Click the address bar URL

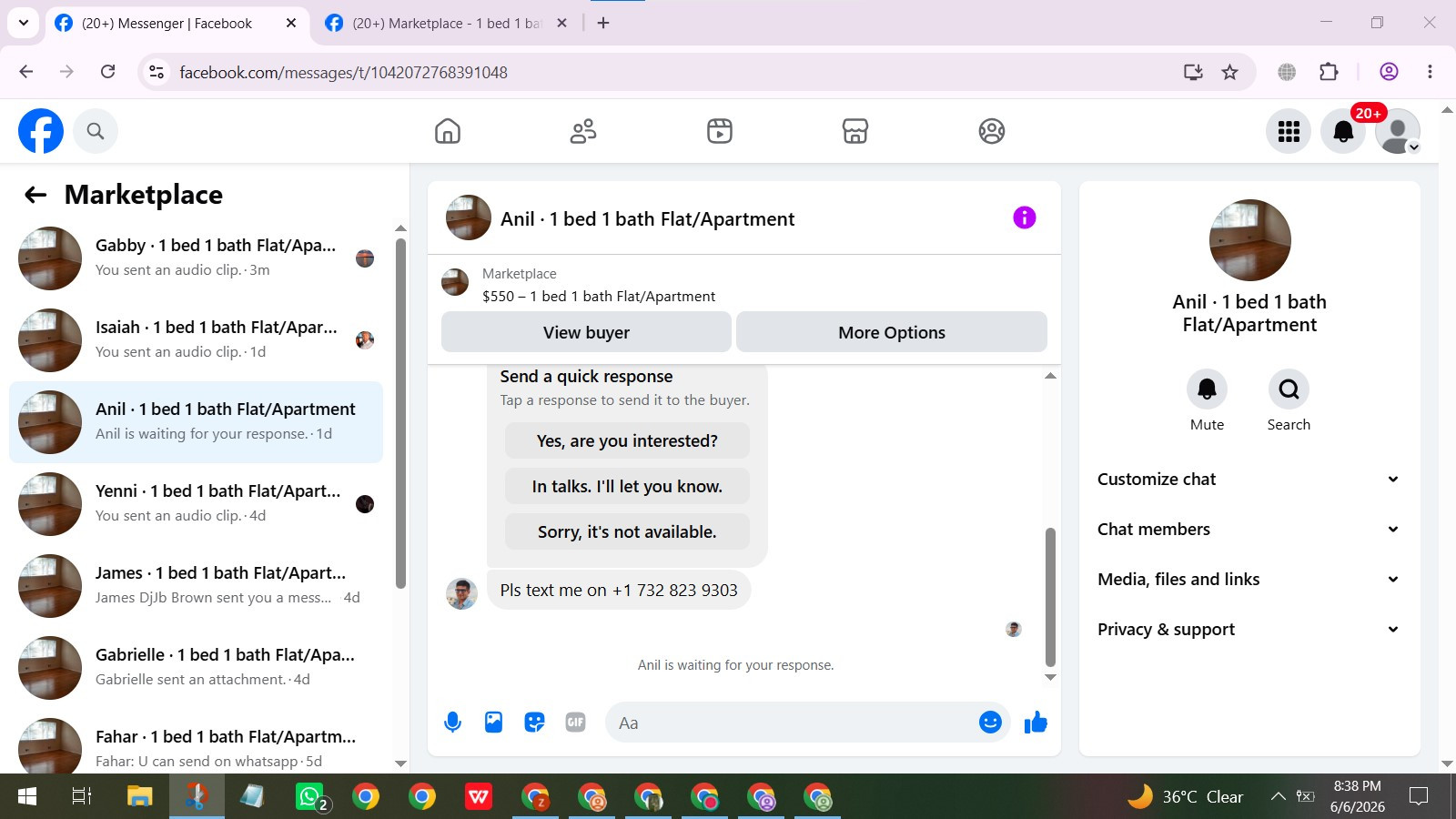click(x=343, y=73)
